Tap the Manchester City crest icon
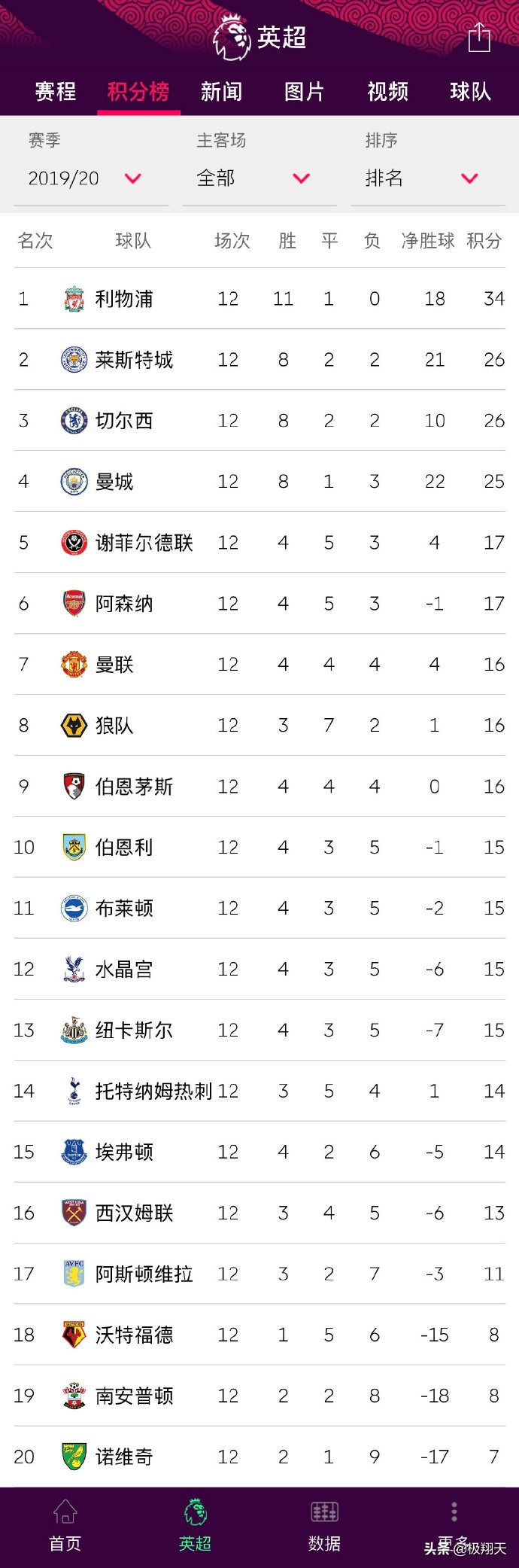This screenshot has width=519, height=1568. coord(73,482)
